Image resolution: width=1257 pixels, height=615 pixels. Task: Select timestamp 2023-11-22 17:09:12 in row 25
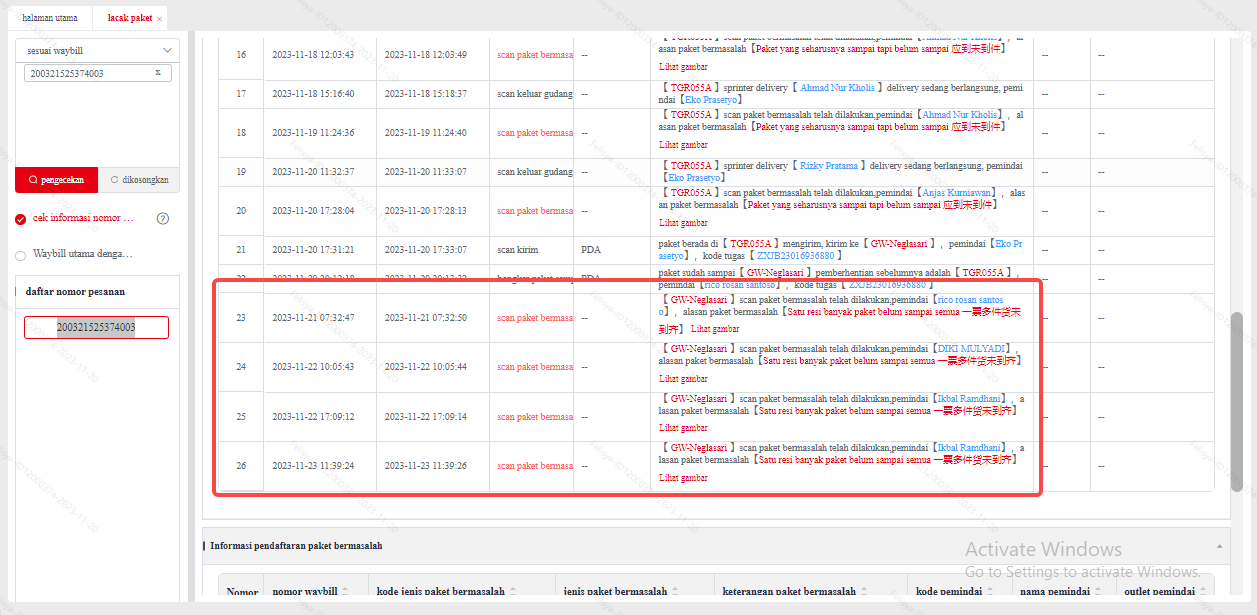(313, 417)
